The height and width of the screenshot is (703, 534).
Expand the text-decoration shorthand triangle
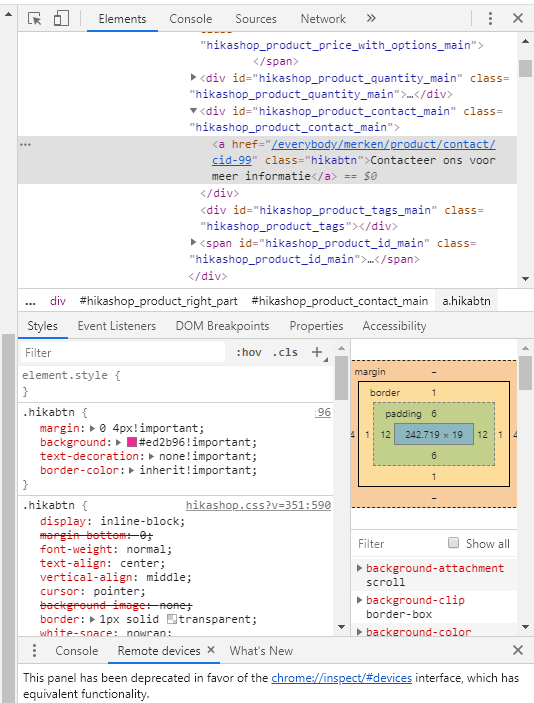152,456
